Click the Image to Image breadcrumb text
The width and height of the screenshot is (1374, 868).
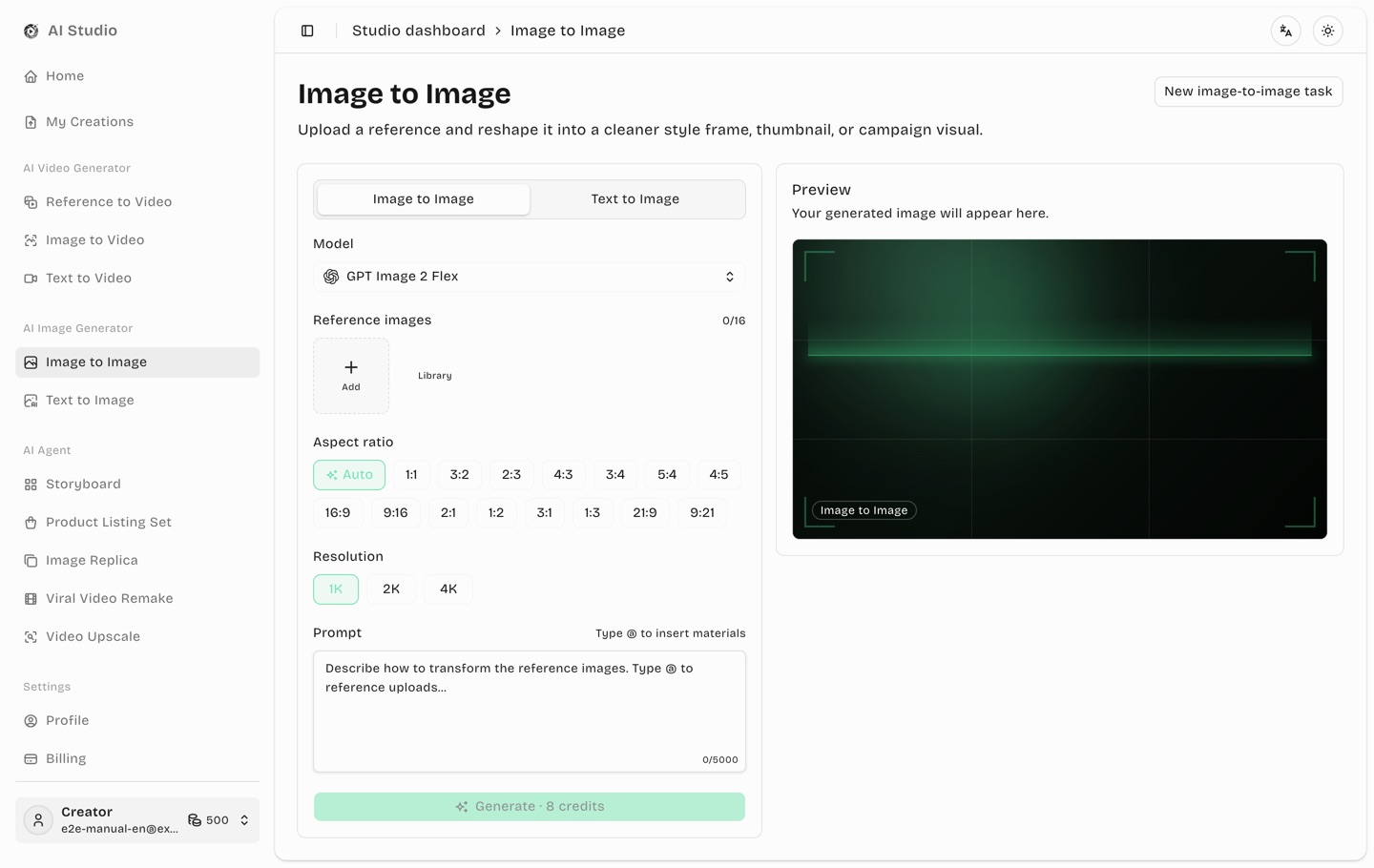click(568, 31)
